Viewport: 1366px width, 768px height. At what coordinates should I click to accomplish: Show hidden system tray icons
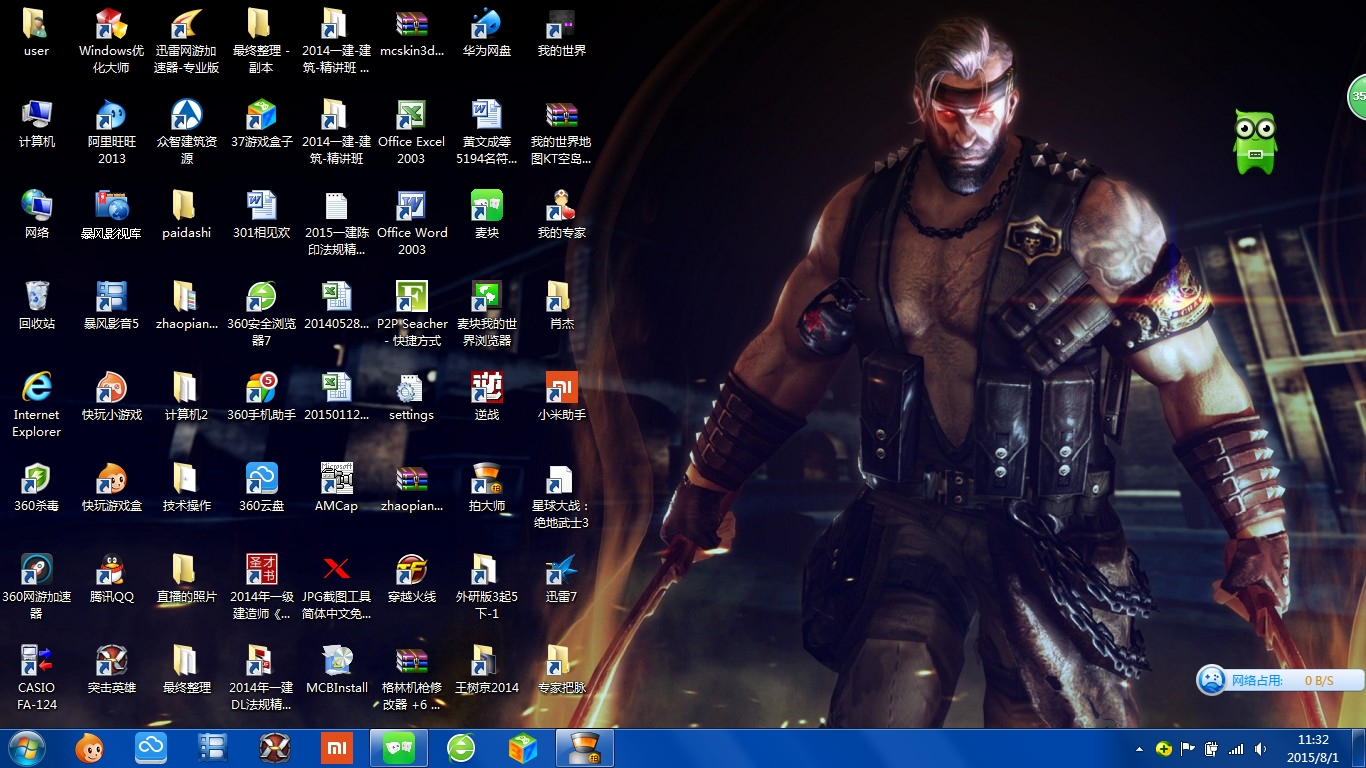point(1139,749)
